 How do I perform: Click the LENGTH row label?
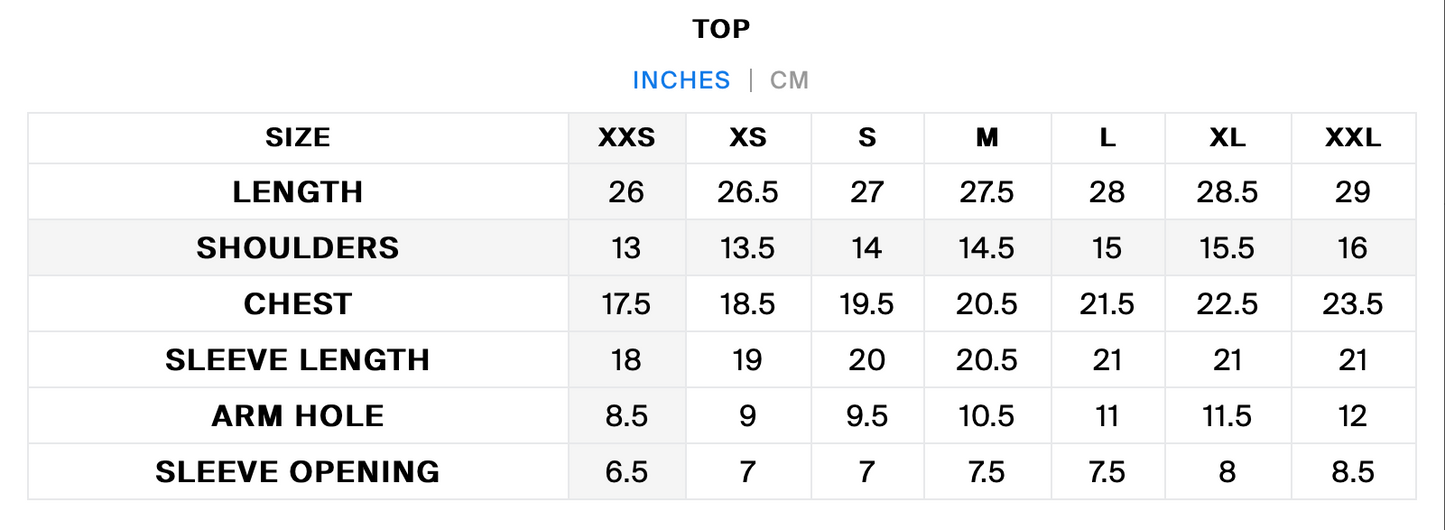pos(298,192)
